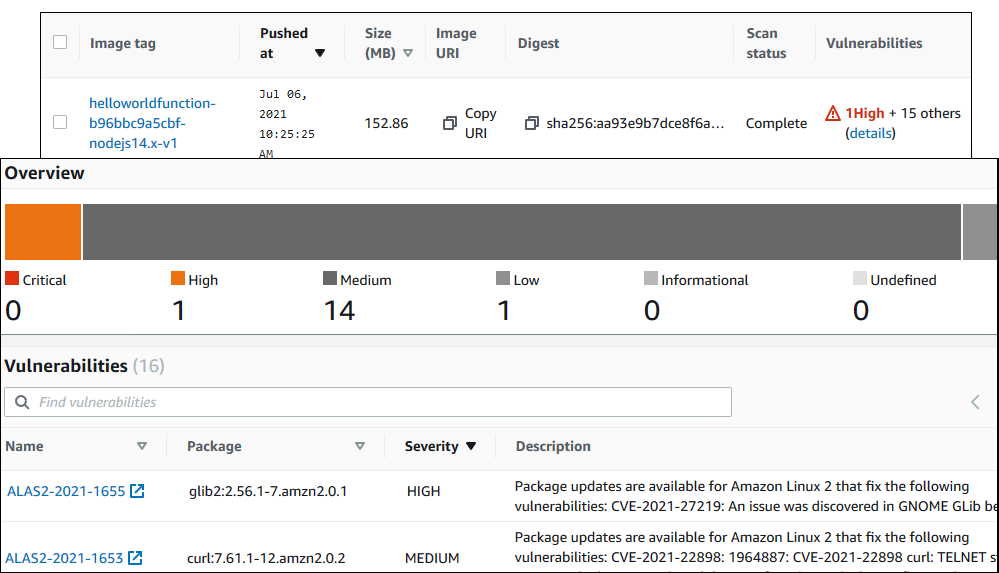Open helloworldfunction-b96bbc9a5cbf-nodejs14.x-v1 image tag
Viewport: 999px width, 573px height.
coord(152,123)
